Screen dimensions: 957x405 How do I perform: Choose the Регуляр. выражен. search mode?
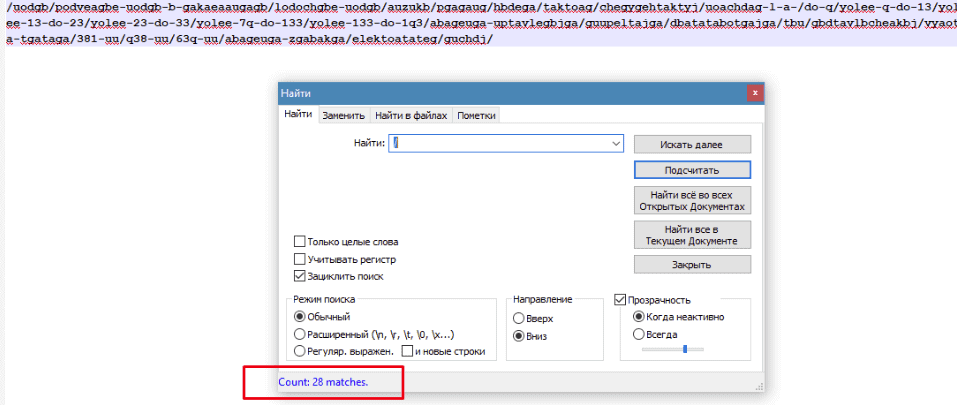pos(299,351)
